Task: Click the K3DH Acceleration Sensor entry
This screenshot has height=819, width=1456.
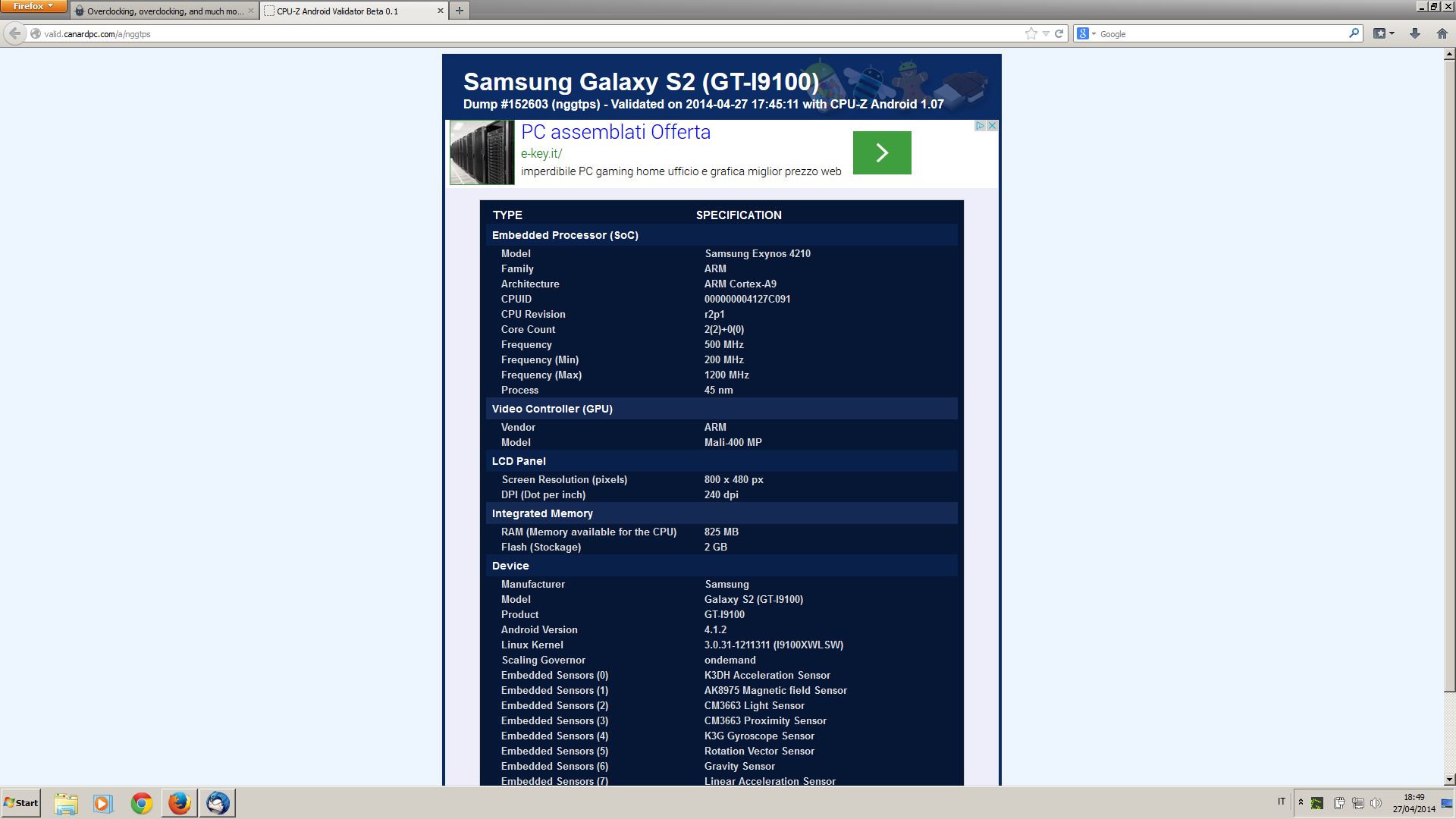Action: click(x=767, y=675)
